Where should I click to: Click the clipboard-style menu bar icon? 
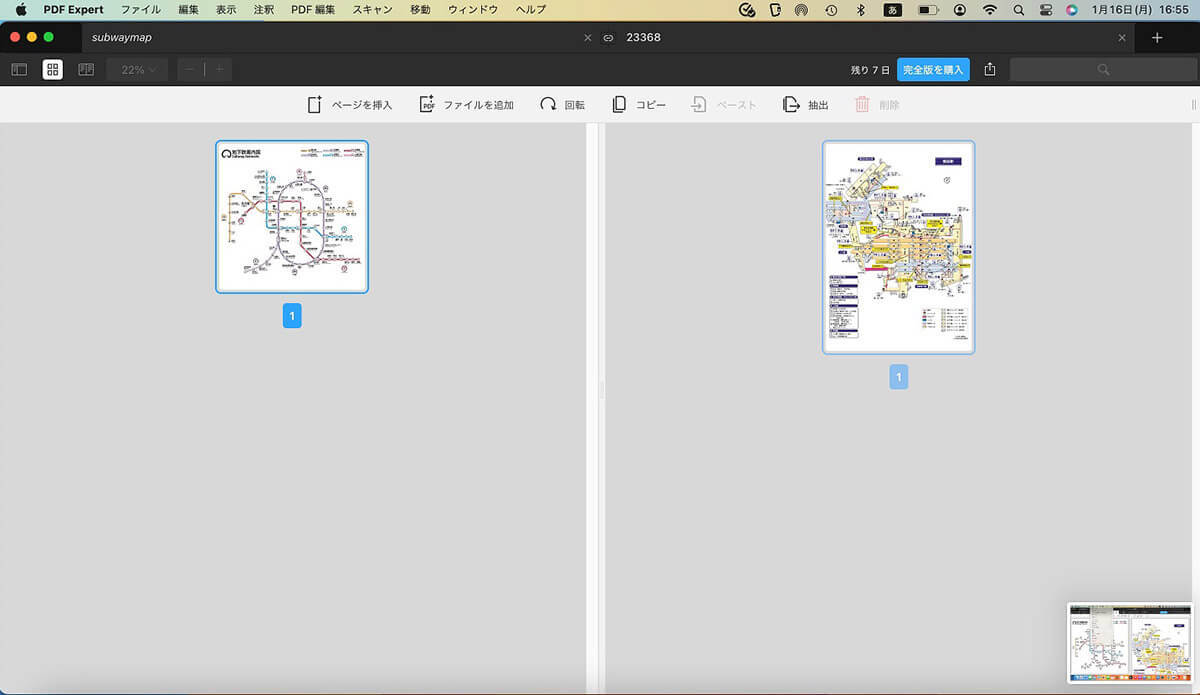pos(775,9)
